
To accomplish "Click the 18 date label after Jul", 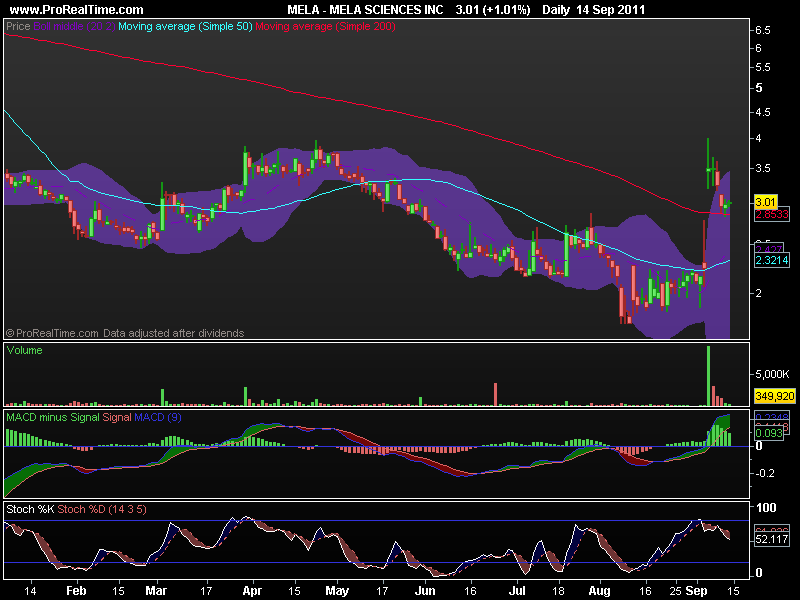I will [x=559, y=591].
